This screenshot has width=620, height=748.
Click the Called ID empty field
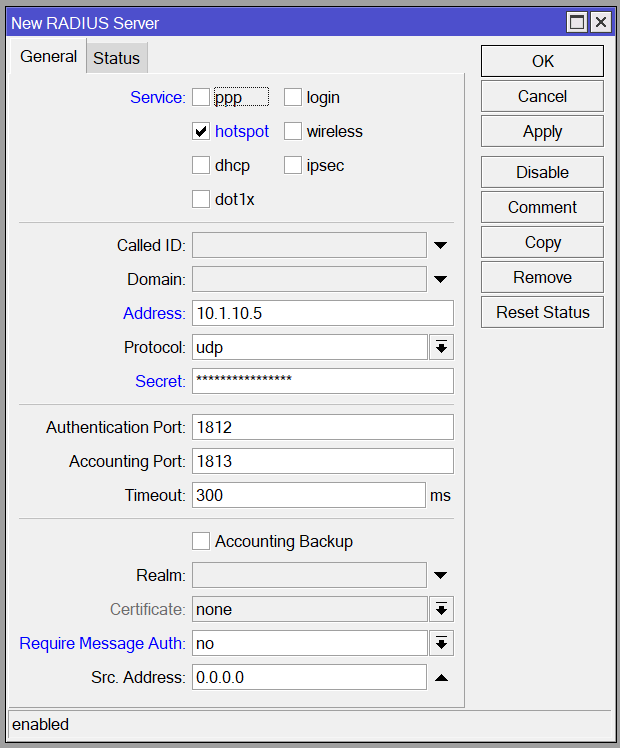pyautogui.click(x=309, y=245)
